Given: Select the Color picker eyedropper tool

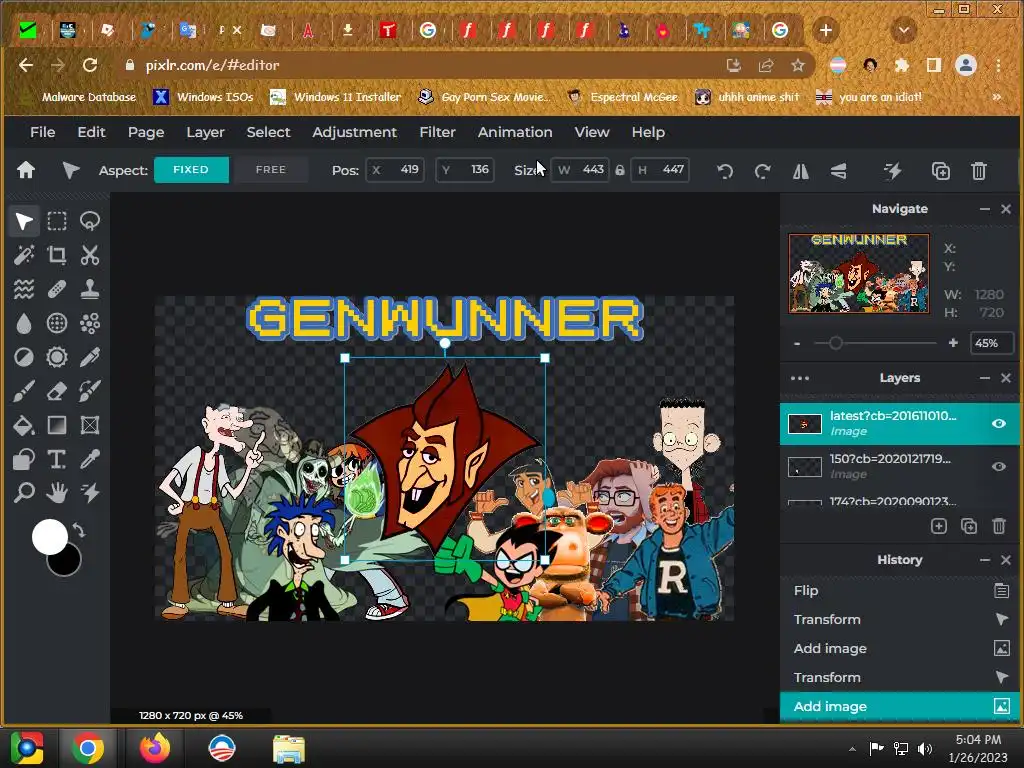Looking at the screenshot, I should click(x=89, y=459).
